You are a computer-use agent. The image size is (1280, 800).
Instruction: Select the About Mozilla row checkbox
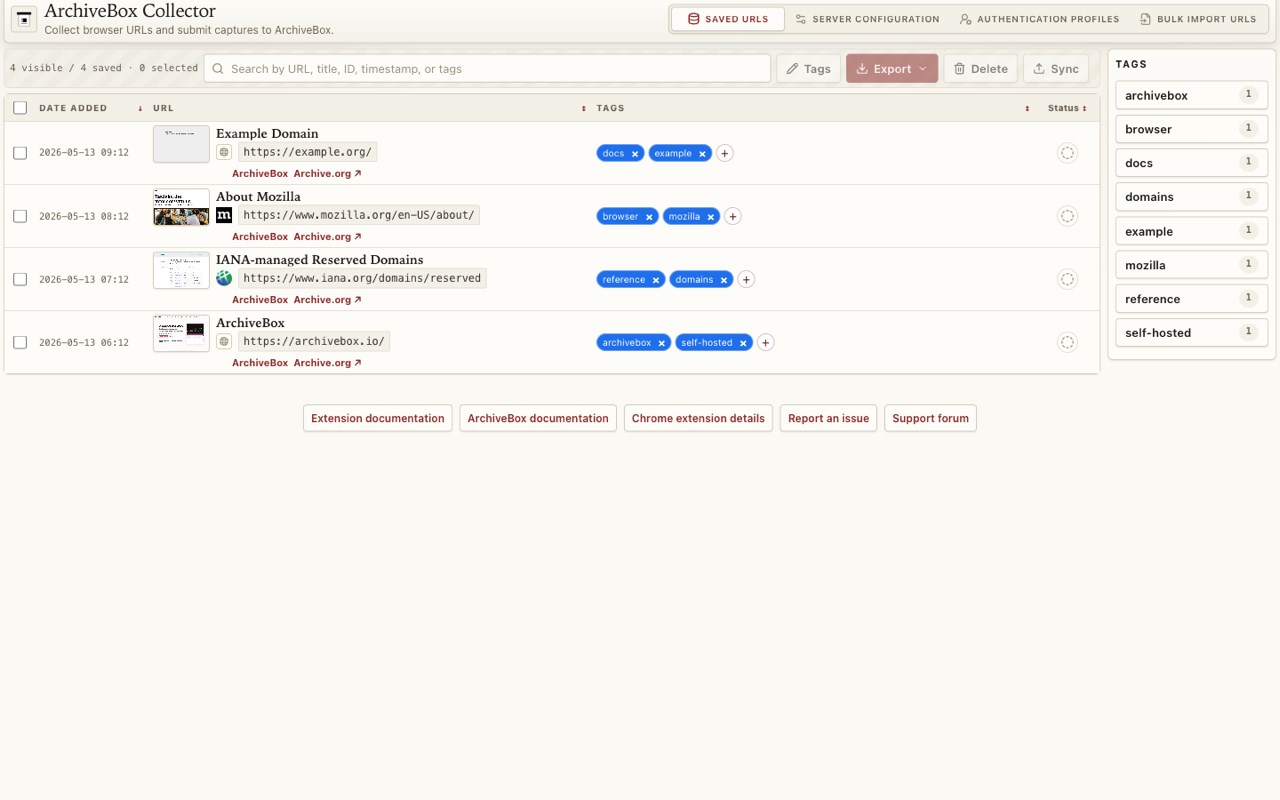pos(20,216)
